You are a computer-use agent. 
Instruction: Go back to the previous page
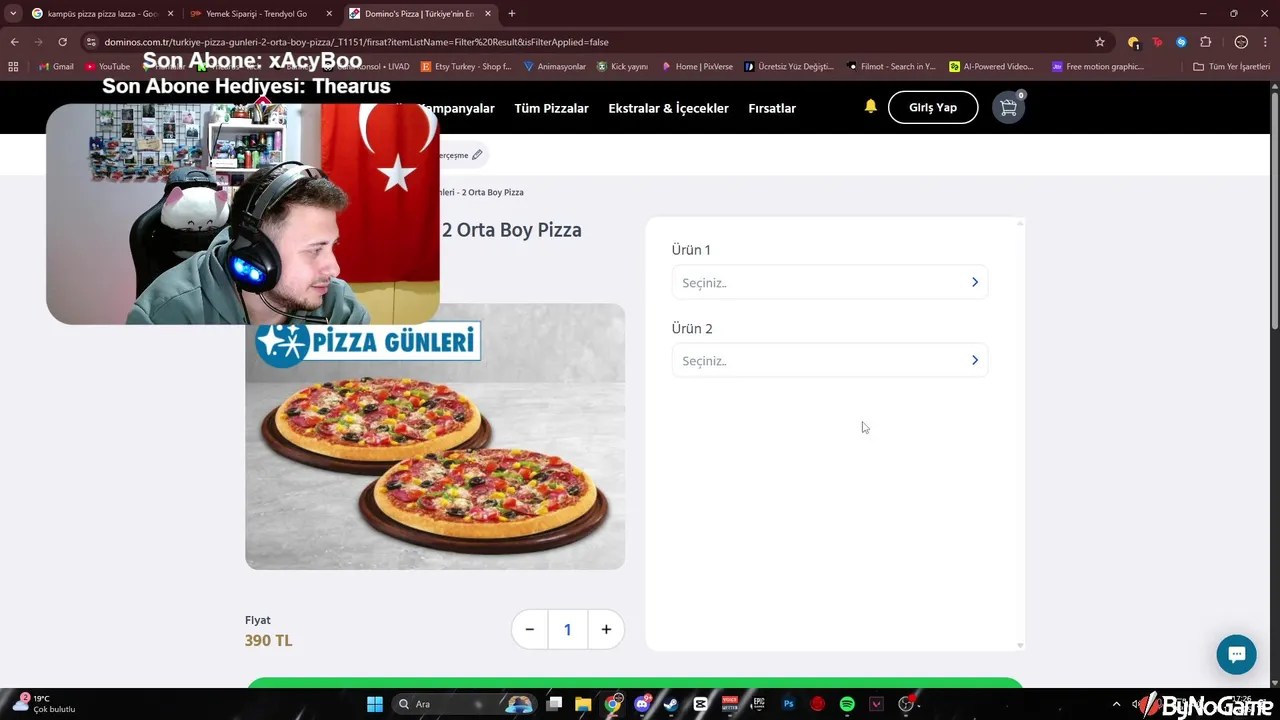[x=14, y=42]
